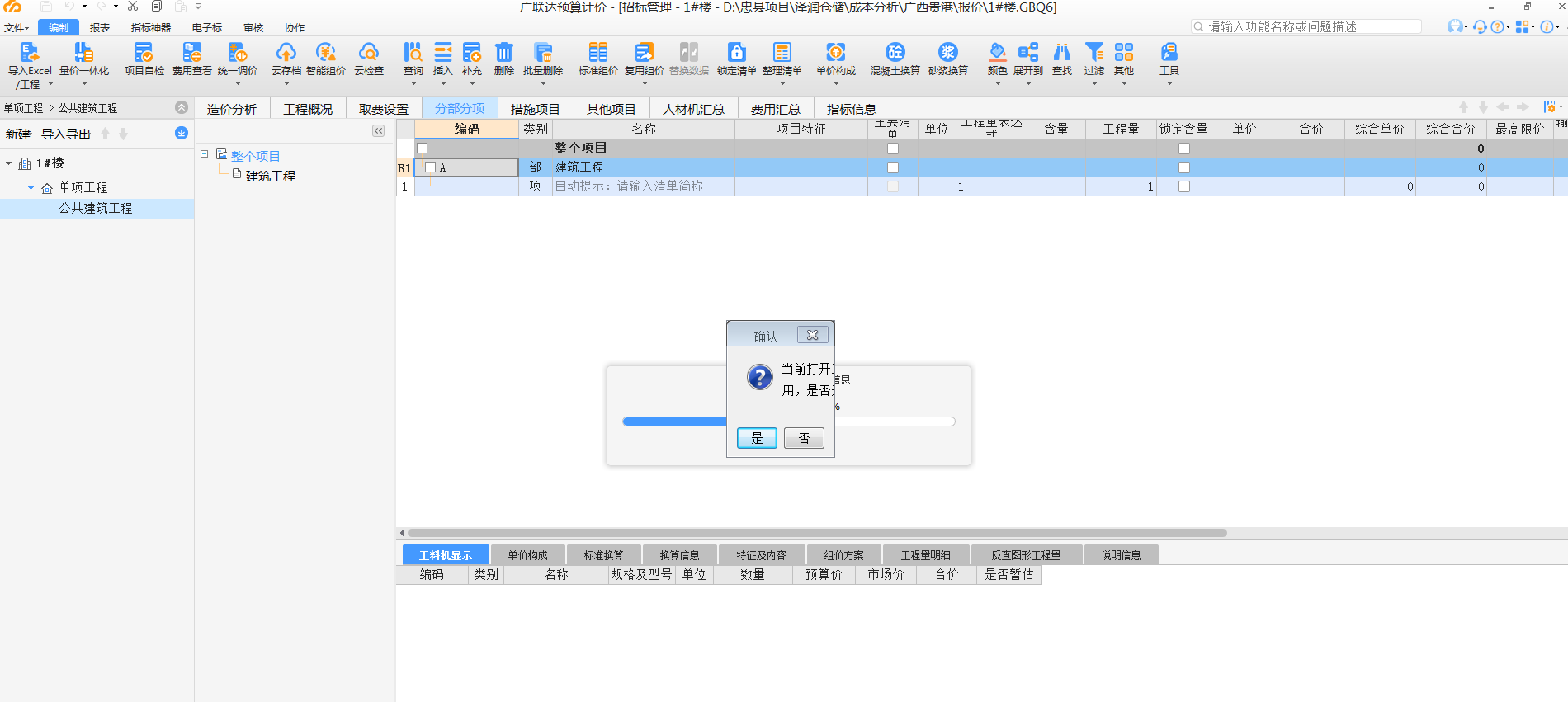Toggle 锁定含量 checkbox in 整个项目 row
The image size is (1568, 702).
(1184, 148)
